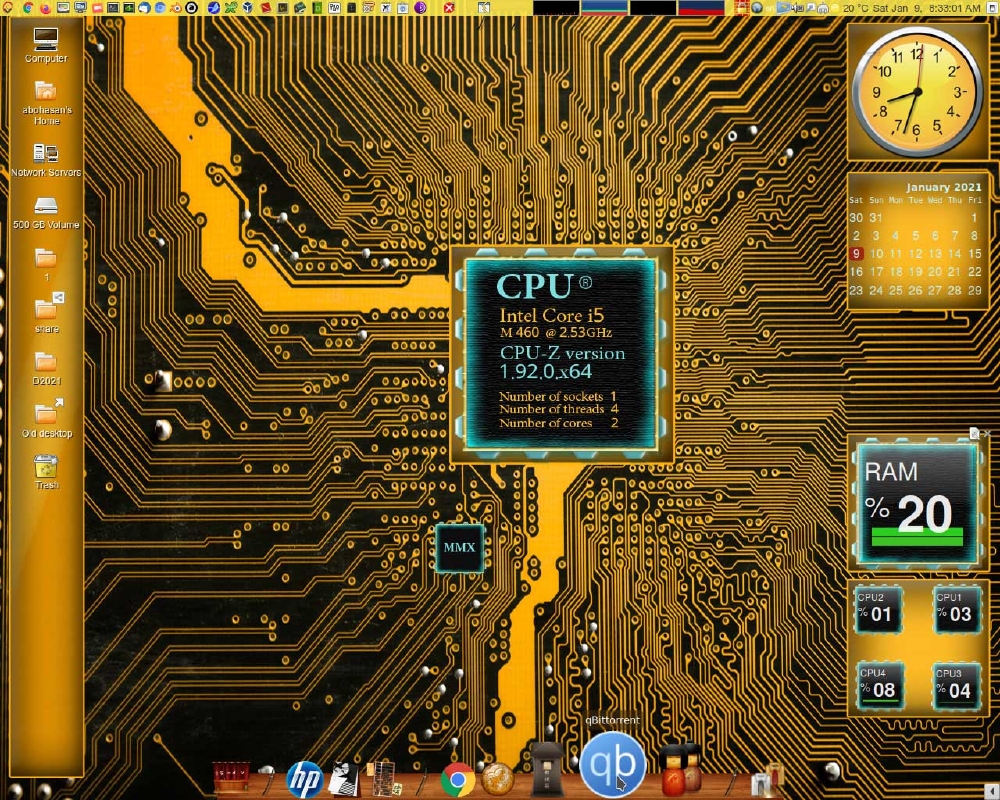The width and height of the screenshot is (1000, 800).
Task: Select date 15 in the calendar
Action: [x=974, y=253]
